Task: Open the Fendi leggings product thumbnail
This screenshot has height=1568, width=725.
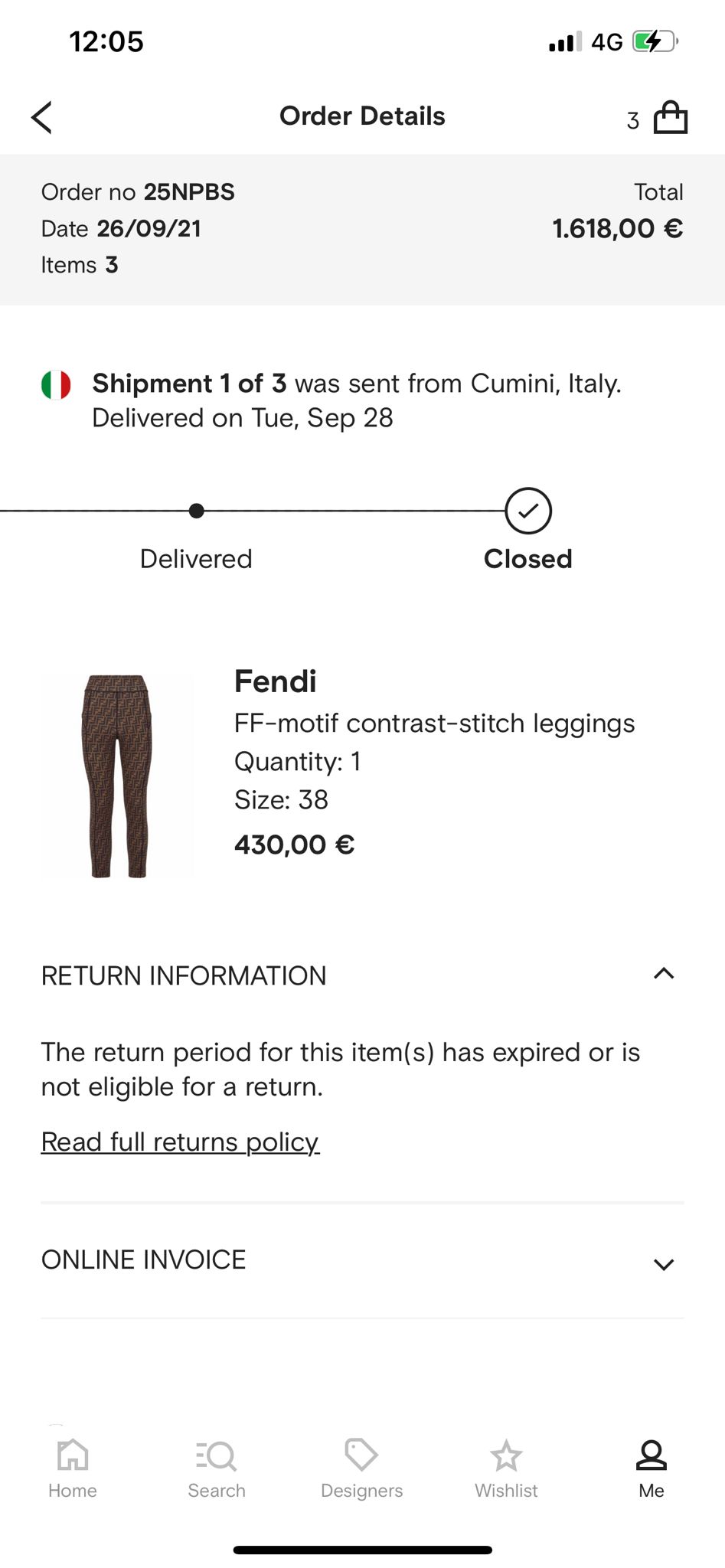Action: (117, 776)
